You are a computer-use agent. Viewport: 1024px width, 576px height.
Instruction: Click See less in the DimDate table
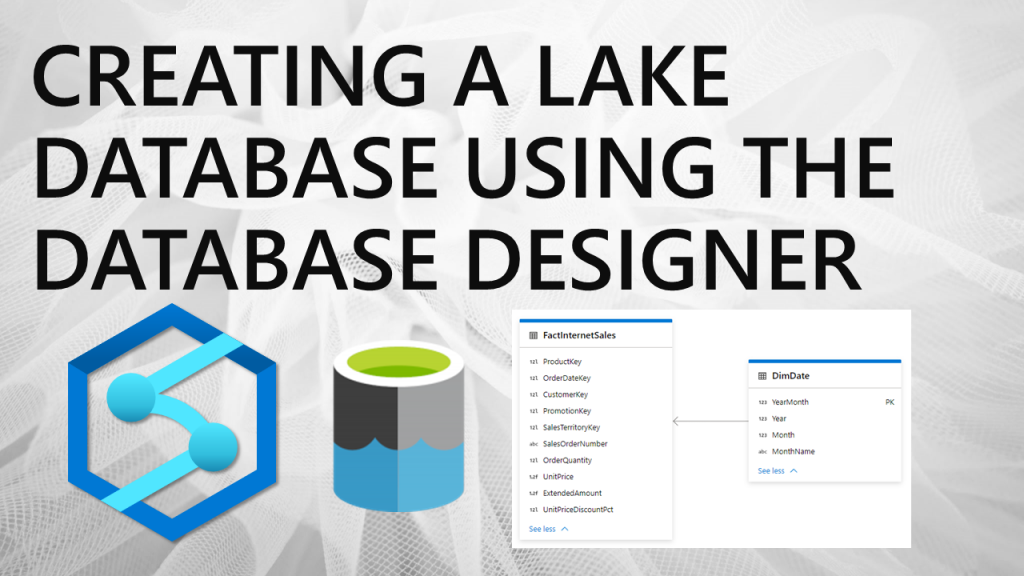coord(770,469)
